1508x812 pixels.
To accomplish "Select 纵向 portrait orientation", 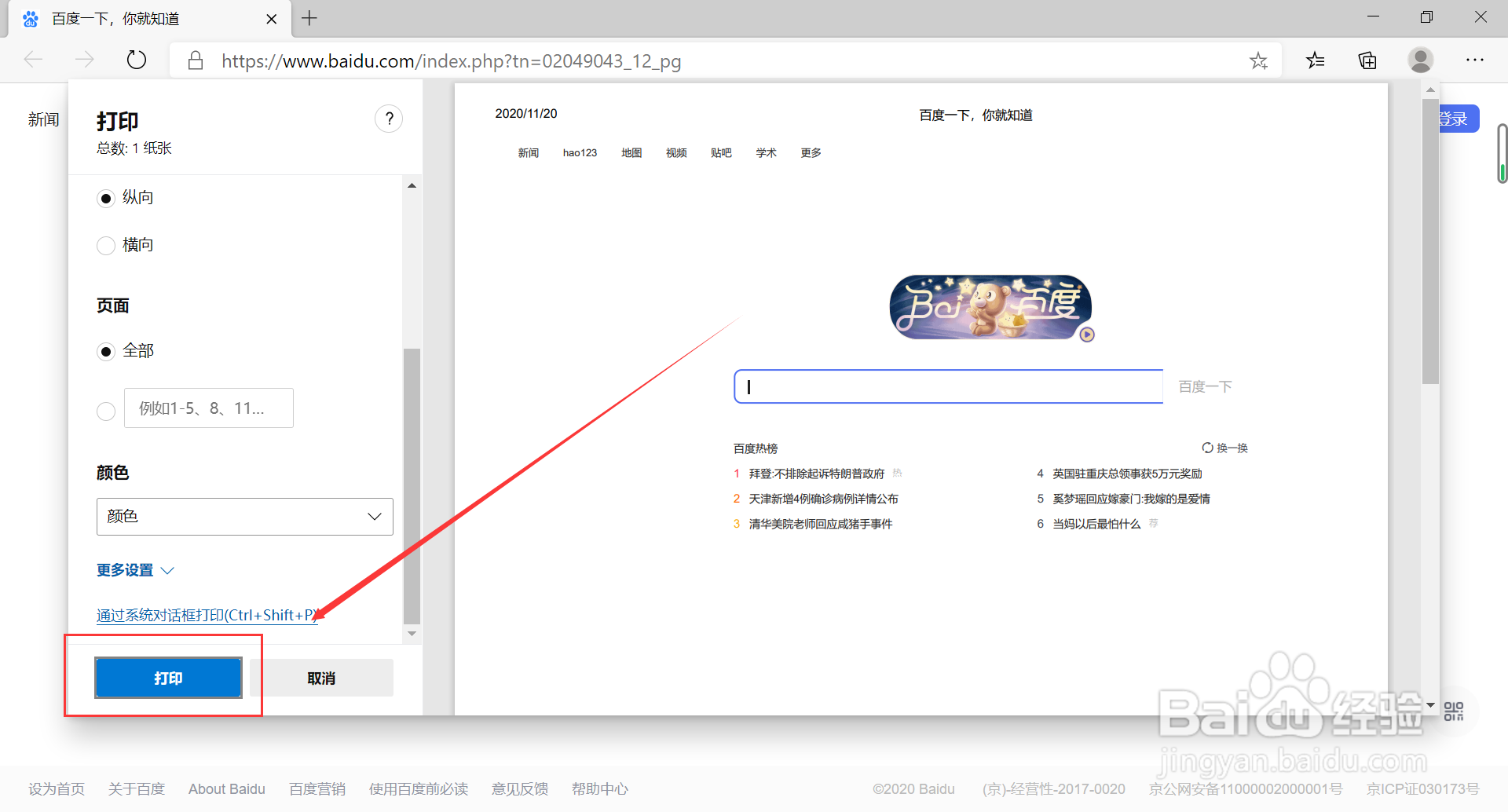I will (x=106, y=199).
